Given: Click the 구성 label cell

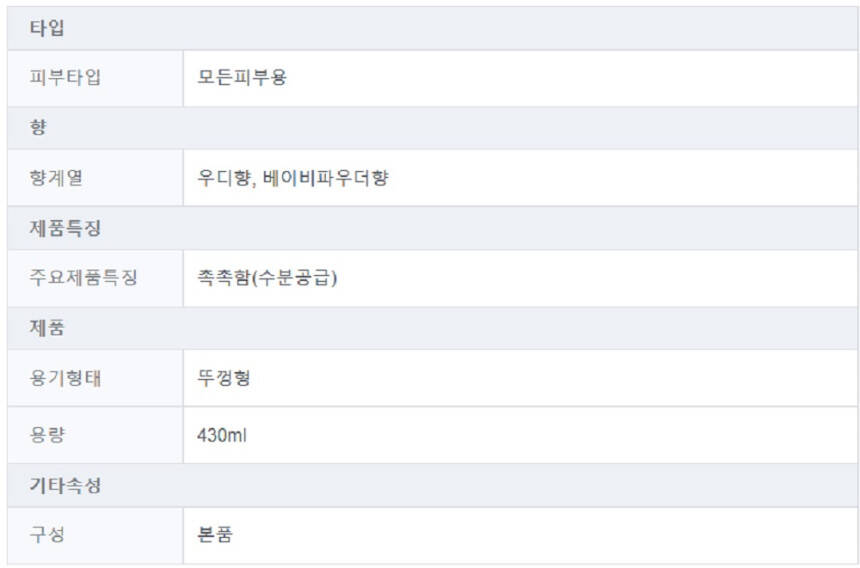Looking at the screenshot, I should click(47, 535).
